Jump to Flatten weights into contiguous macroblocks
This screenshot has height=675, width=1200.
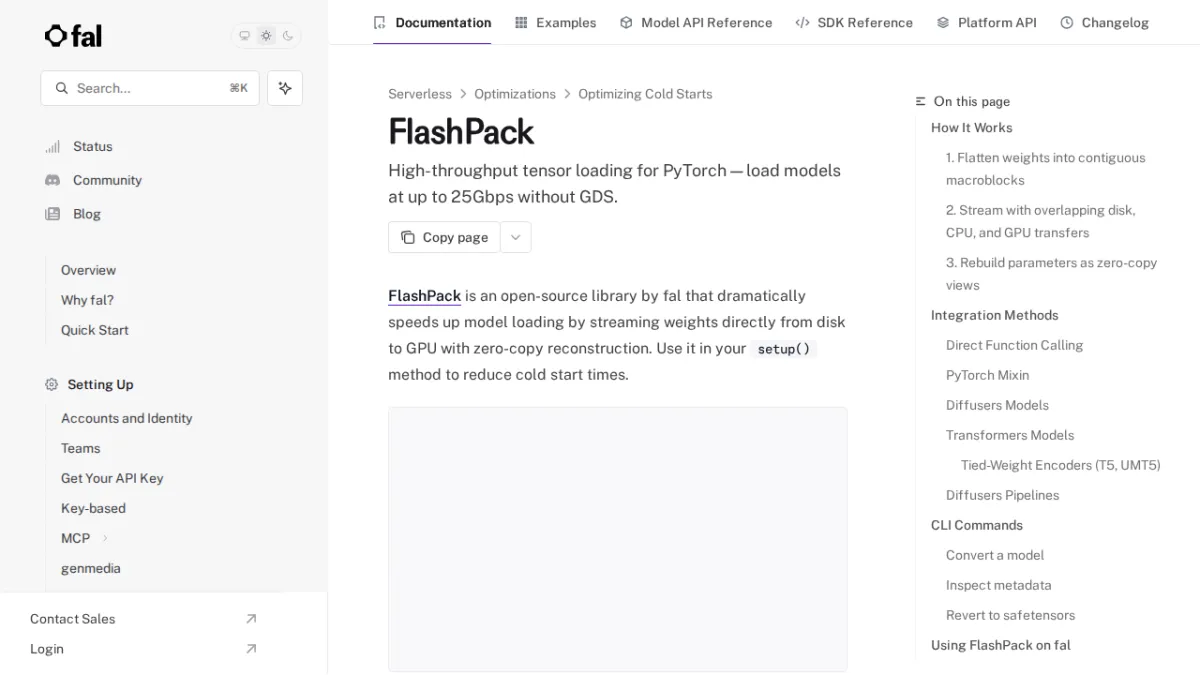1046,169
